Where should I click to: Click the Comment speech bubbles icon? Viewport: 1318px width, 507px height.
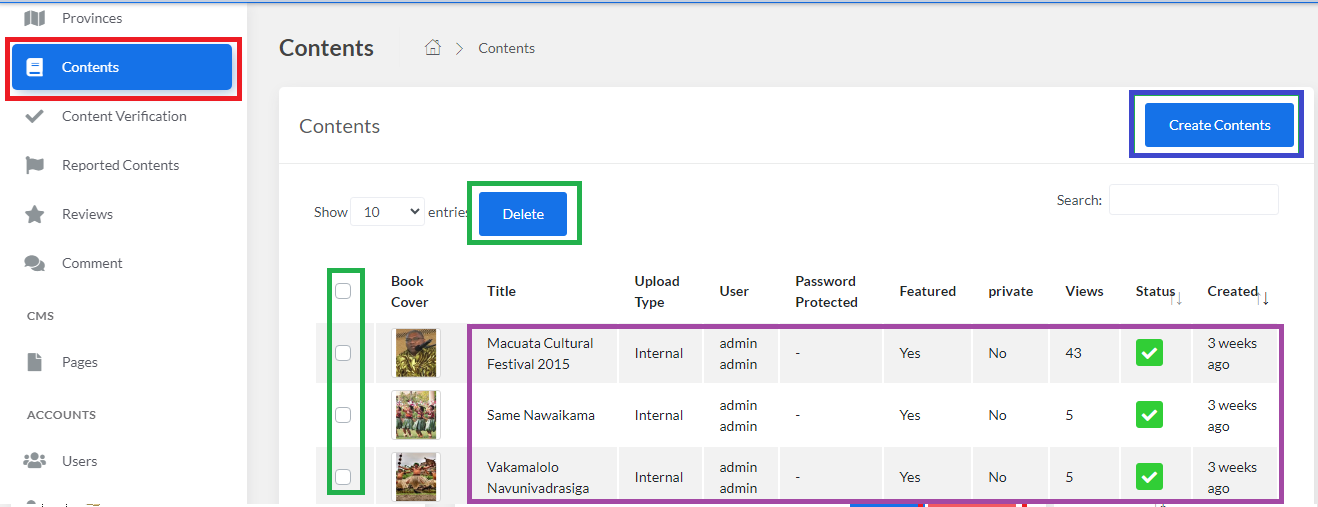pos(35,263)
